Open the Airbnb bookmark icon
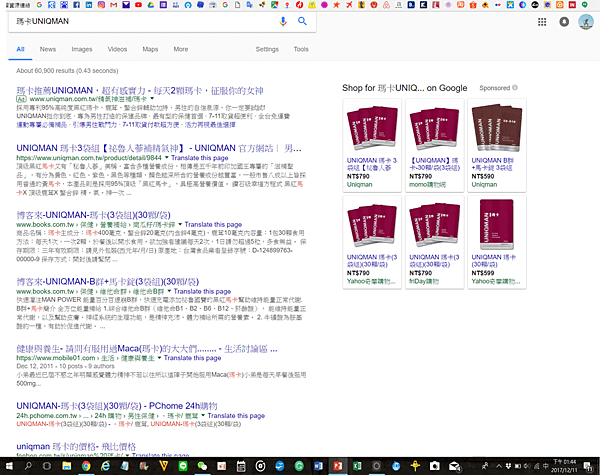The width and height of the screenshot is (600, 475). coord(386,5)
